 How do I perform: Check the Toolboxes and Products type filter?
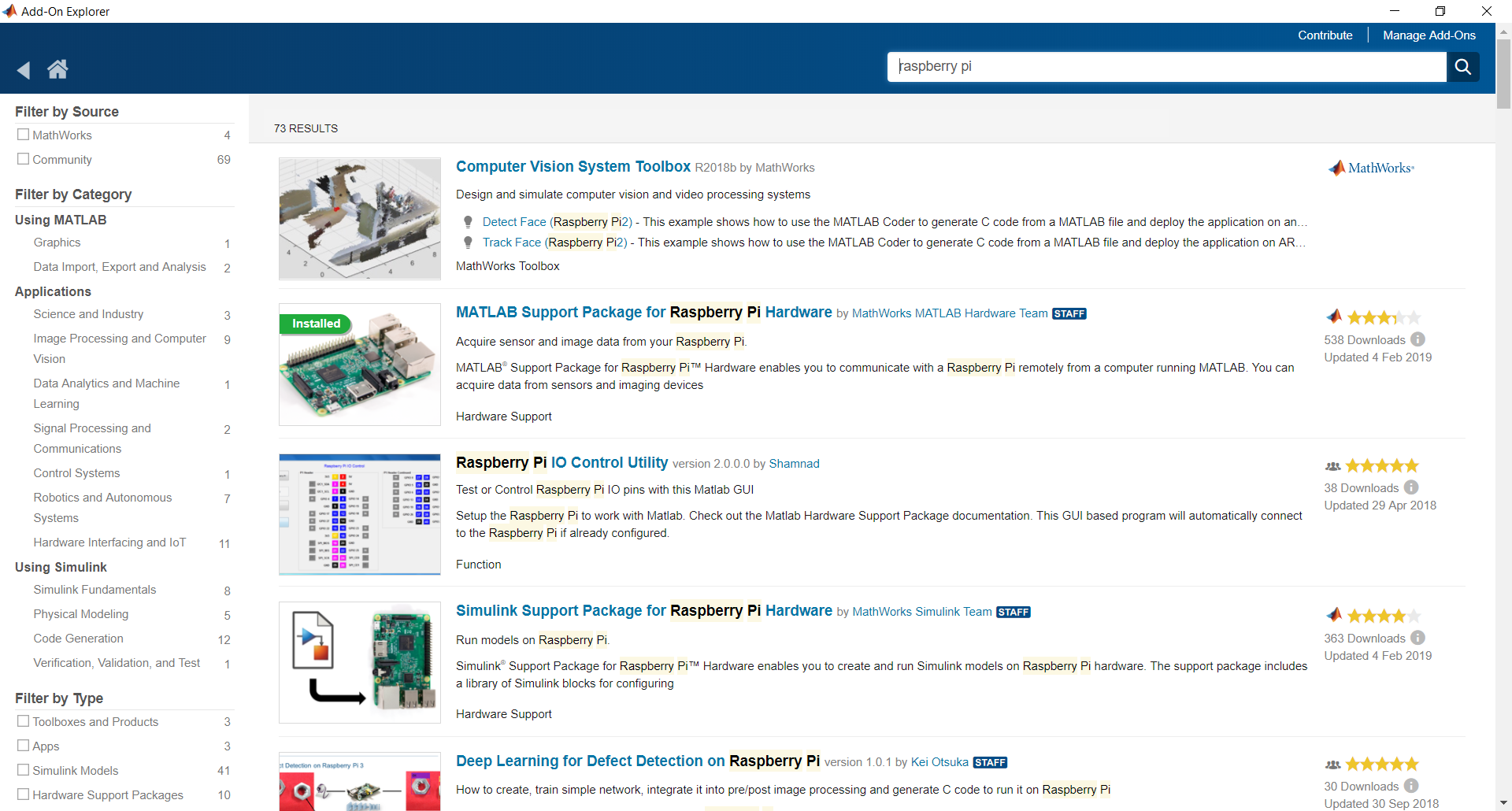24,721
